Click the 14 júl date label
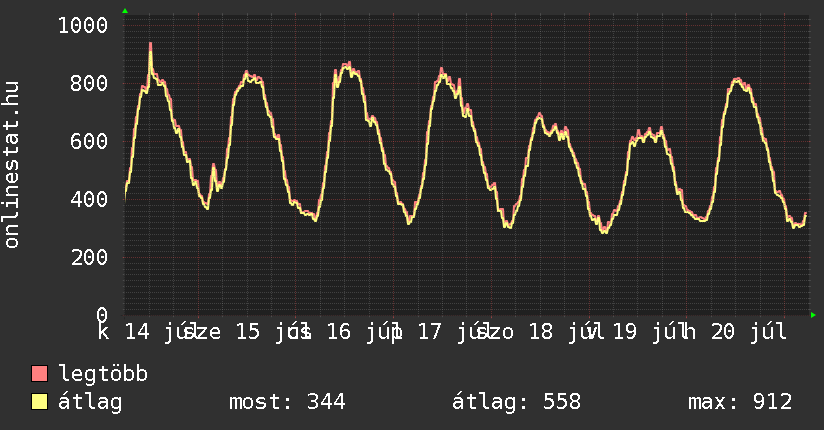 pos(161,332)
